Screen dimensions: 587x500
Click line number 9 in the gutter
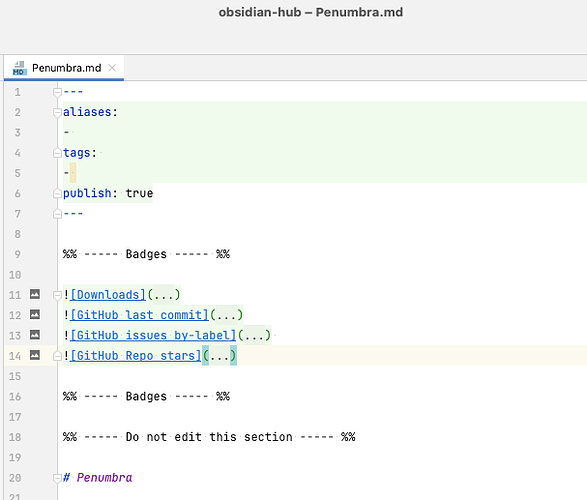(17, 254)
